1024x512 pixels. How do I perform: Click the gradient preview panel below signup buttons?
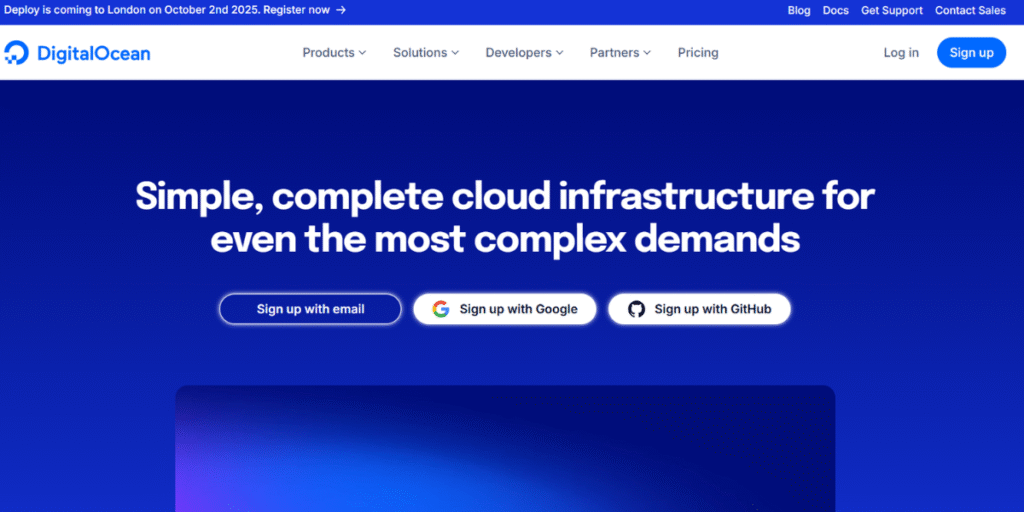point(505,449)
